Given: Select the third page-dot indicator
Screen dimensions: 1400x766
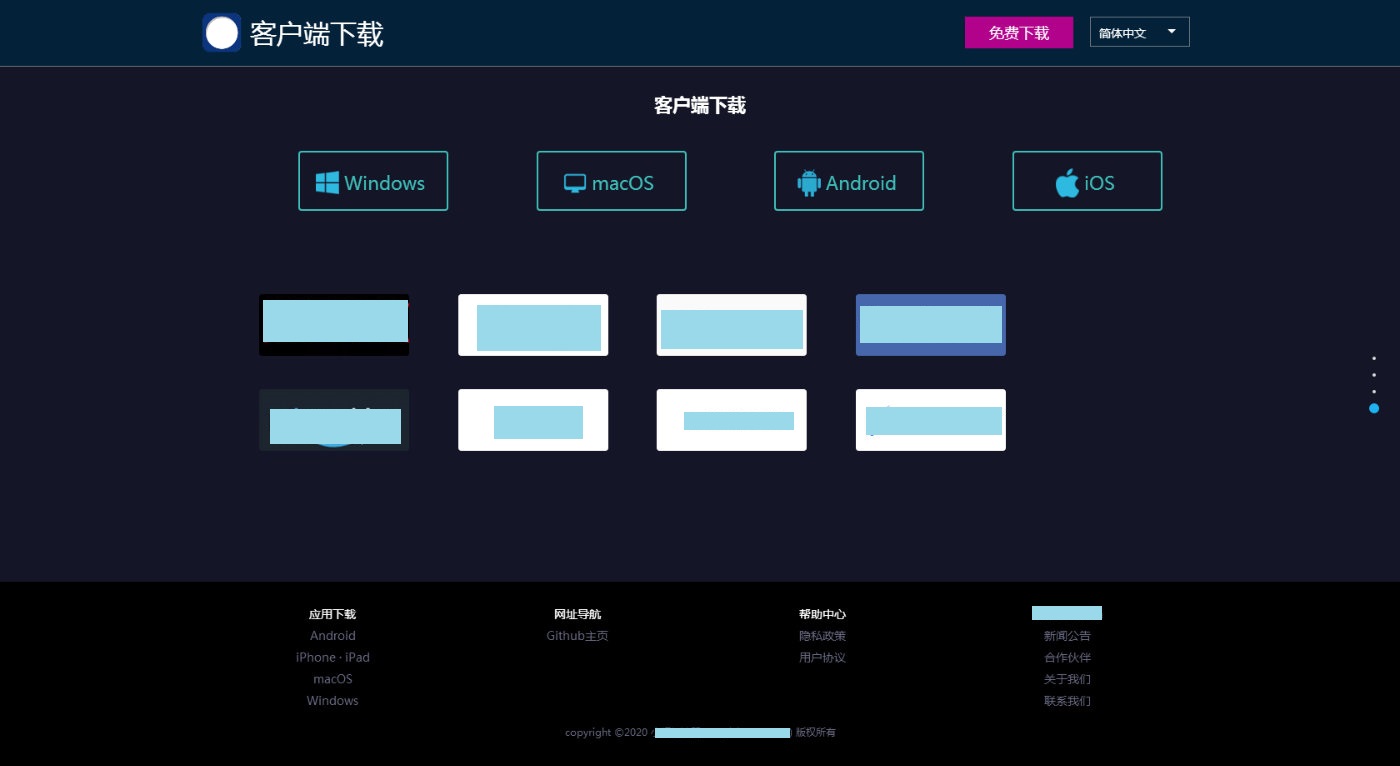Looking at the screenshot, I should [x=1374, y=391].
